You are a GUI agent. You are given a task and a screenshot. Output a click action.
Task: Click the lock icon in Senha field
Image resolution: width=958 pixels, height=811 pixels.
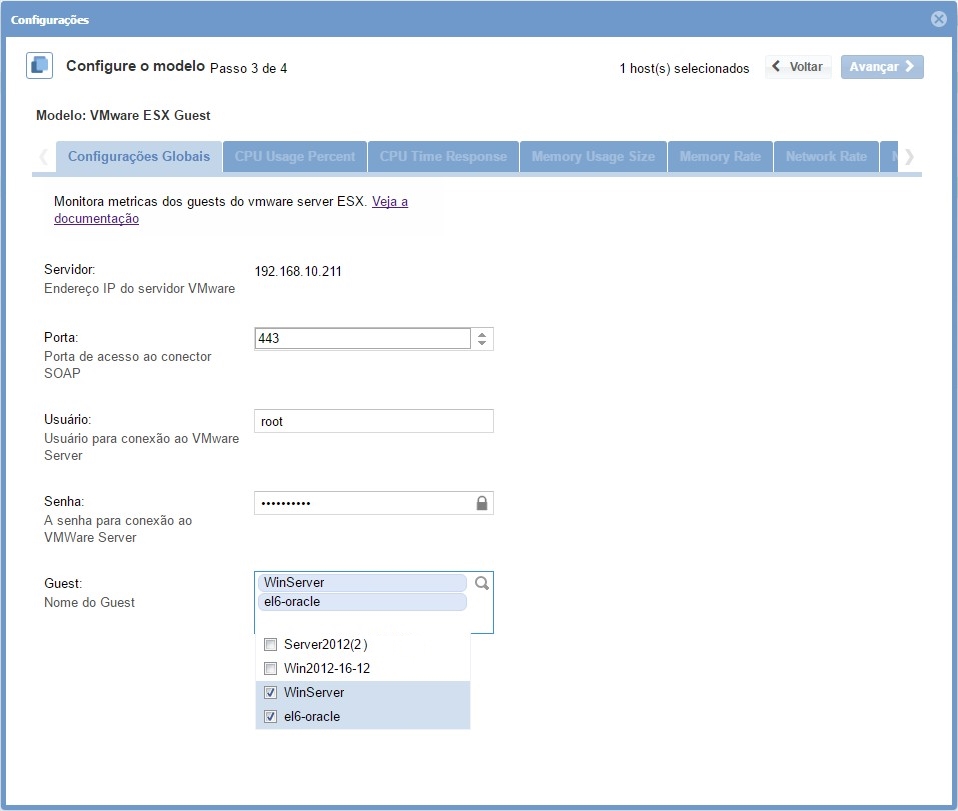(x=481, y=503)
